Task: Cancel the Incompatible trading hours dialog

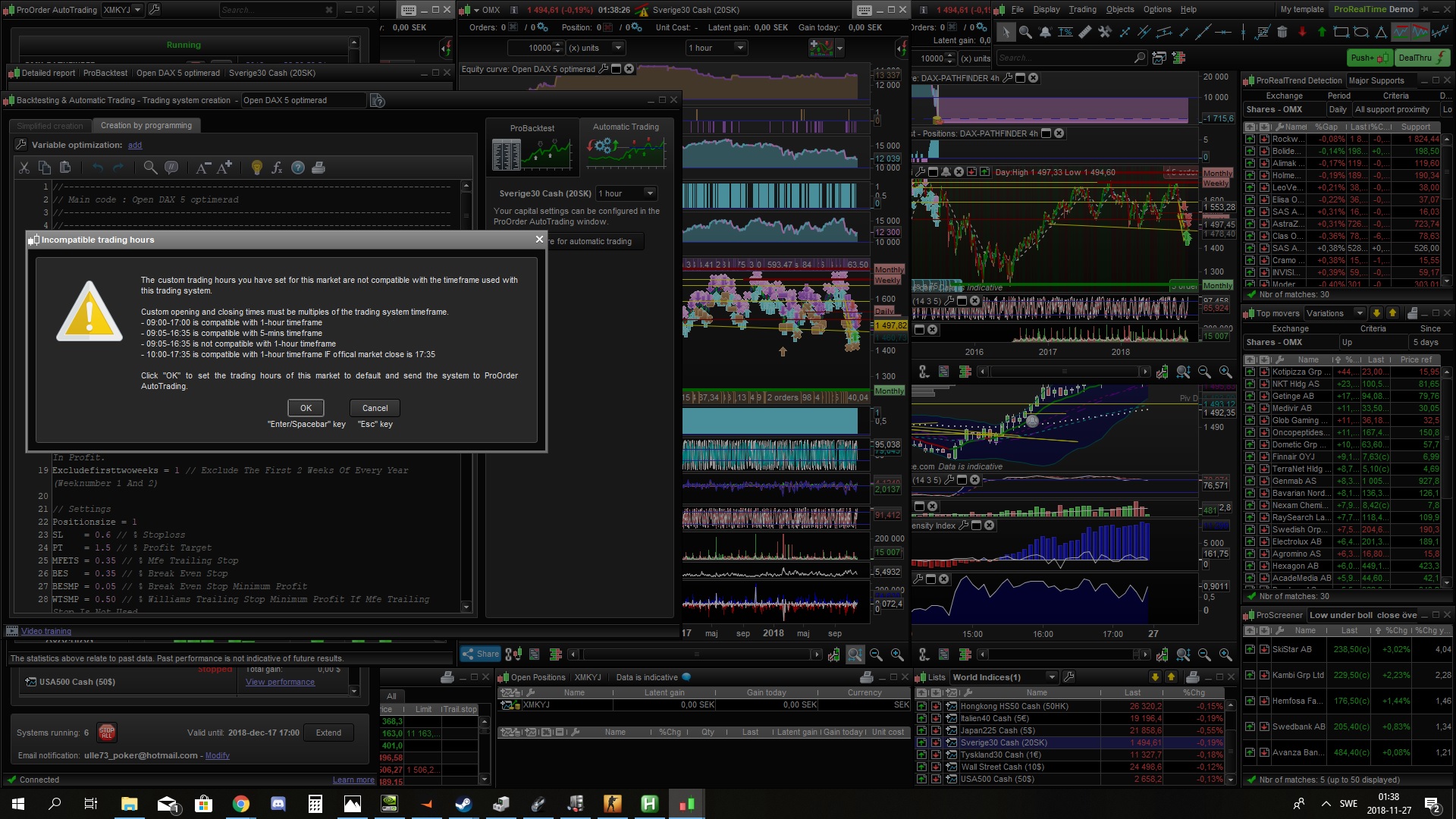Action: (x=375, y=408)
